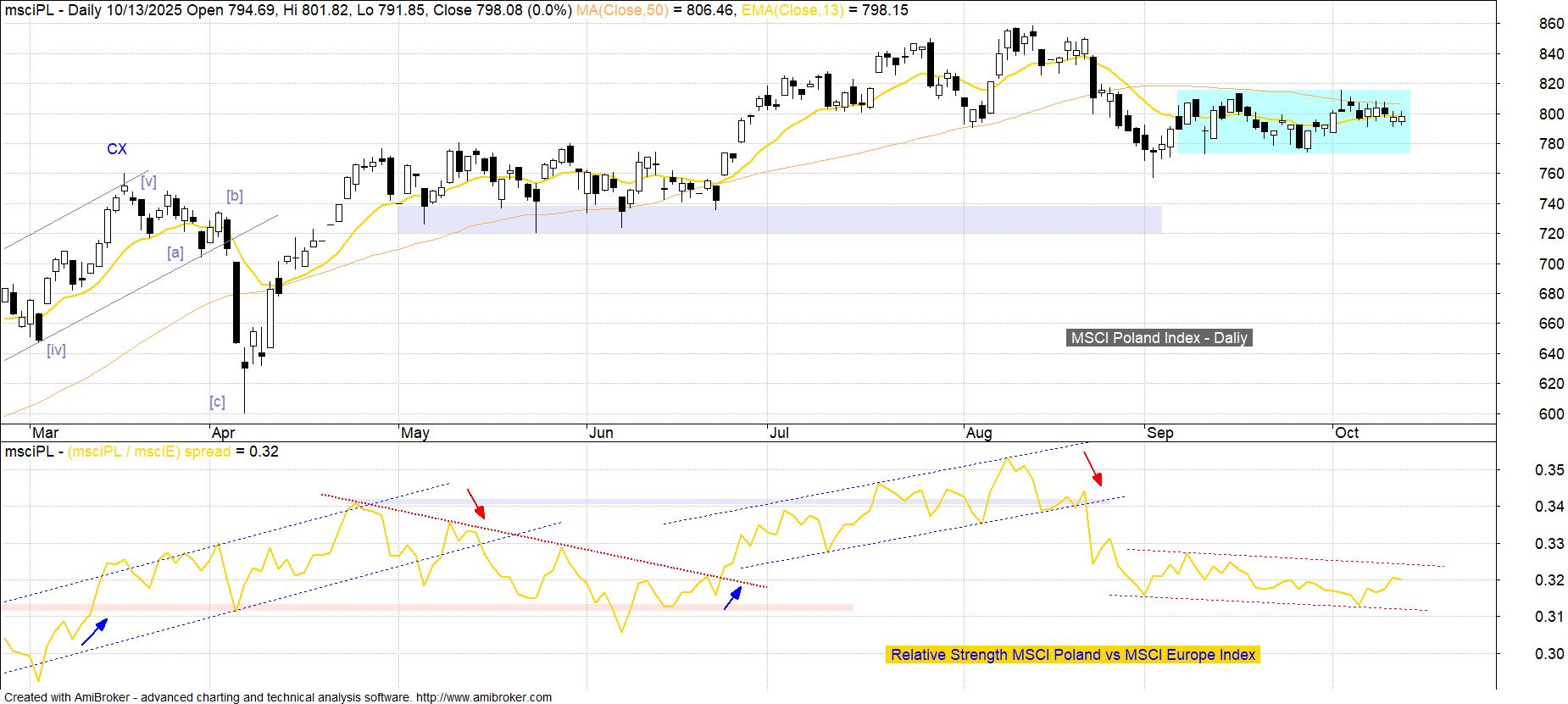Click the MSCI Poland Index - Daily label
Viewport: 1568px width, 704px height.
(1159, 338)
